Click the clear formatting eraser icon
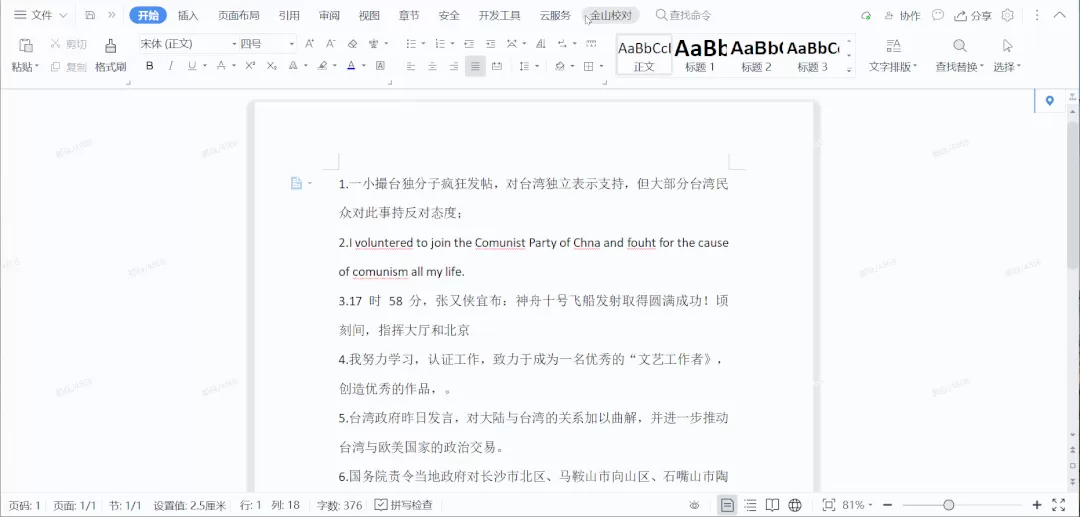This screenshot has height=517, width=1080. 353,44
